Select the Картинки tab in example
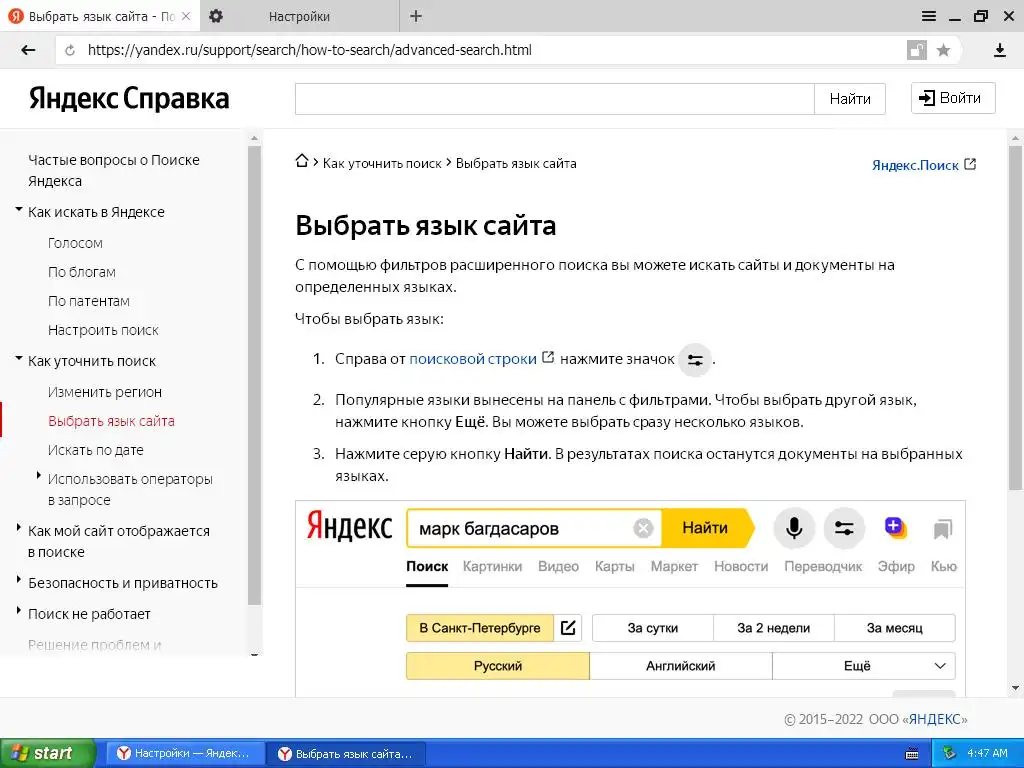Screen dimensions: 1024x768 tap(492, 566)
